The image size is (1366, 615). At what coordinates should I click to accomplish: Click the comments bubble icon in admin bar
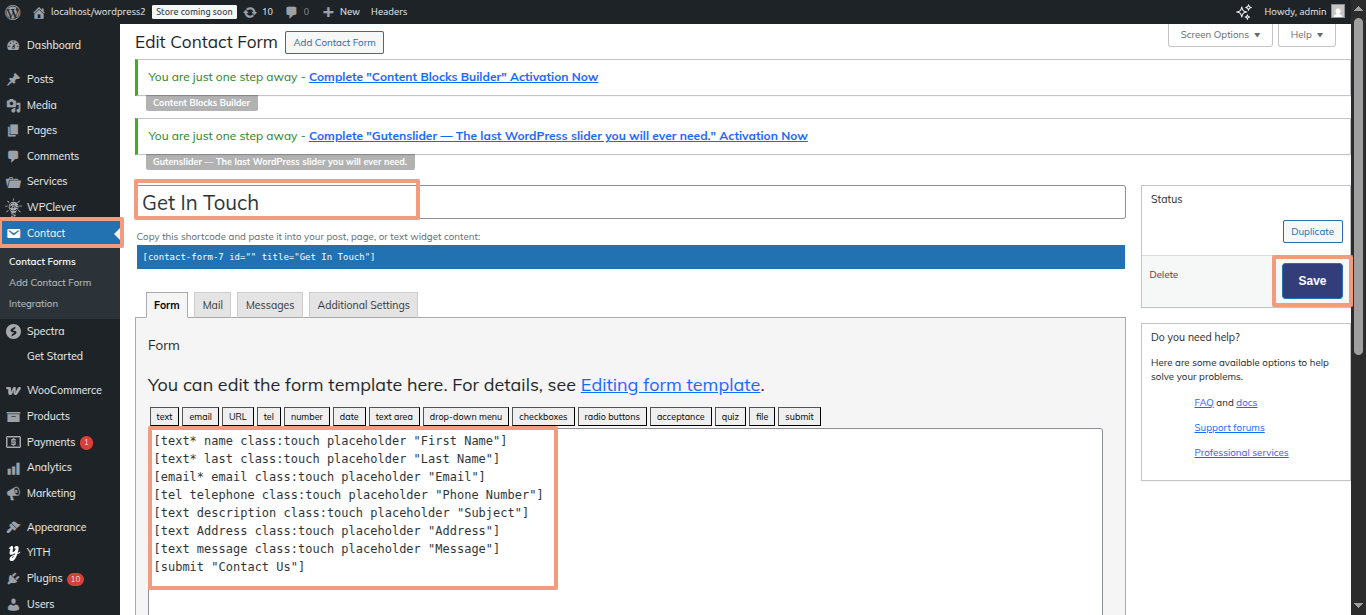point(292,12)
